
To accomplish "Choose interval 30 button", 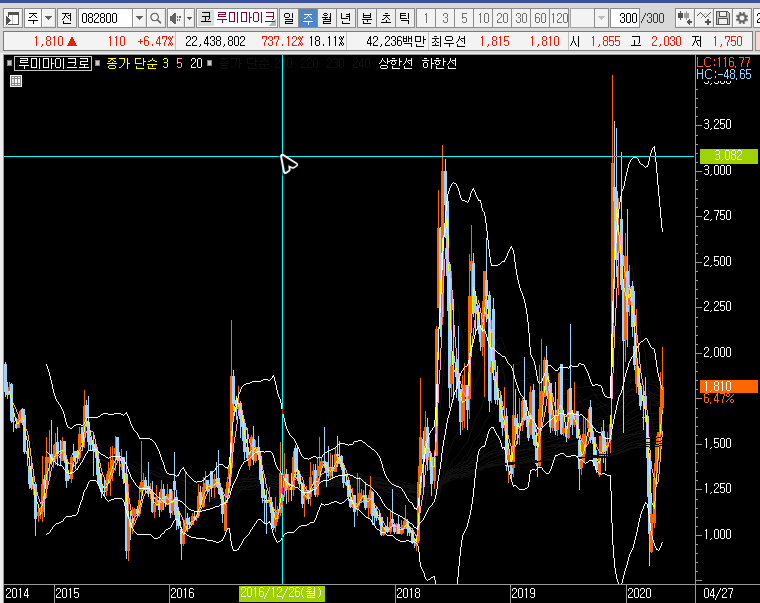I will [521, 18].
